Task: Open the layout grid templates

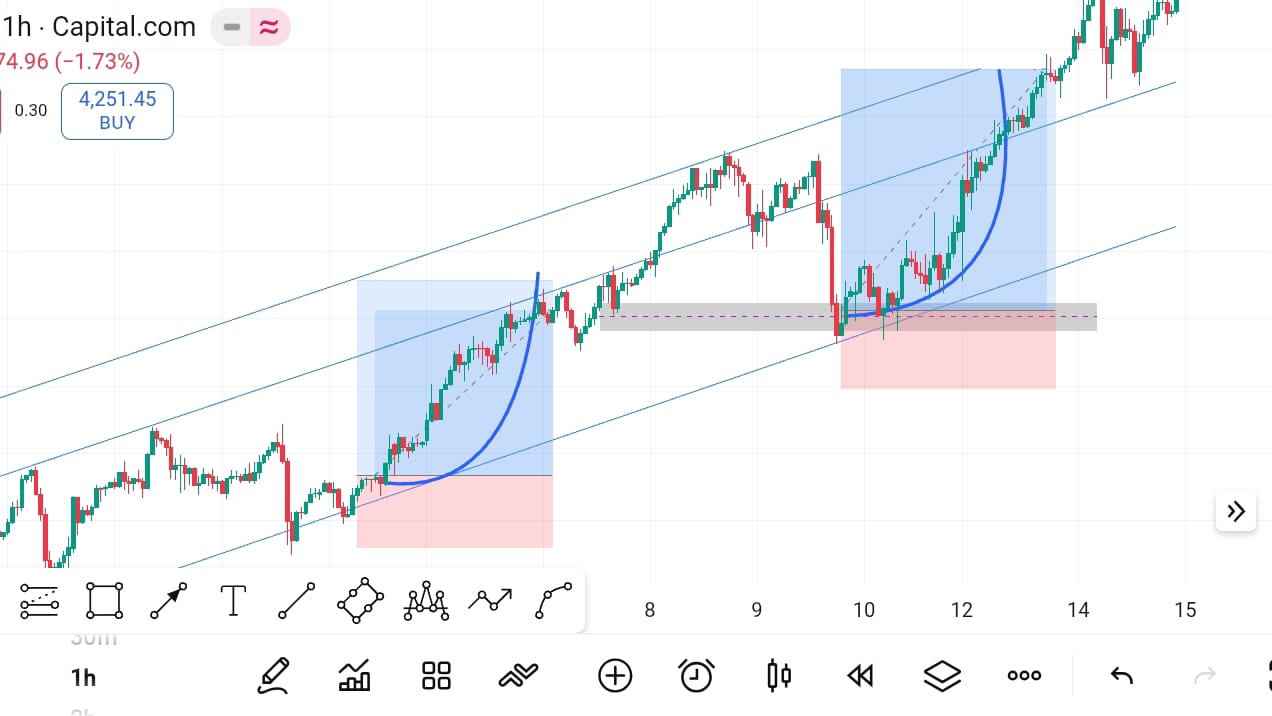Action: pos(436,676)
